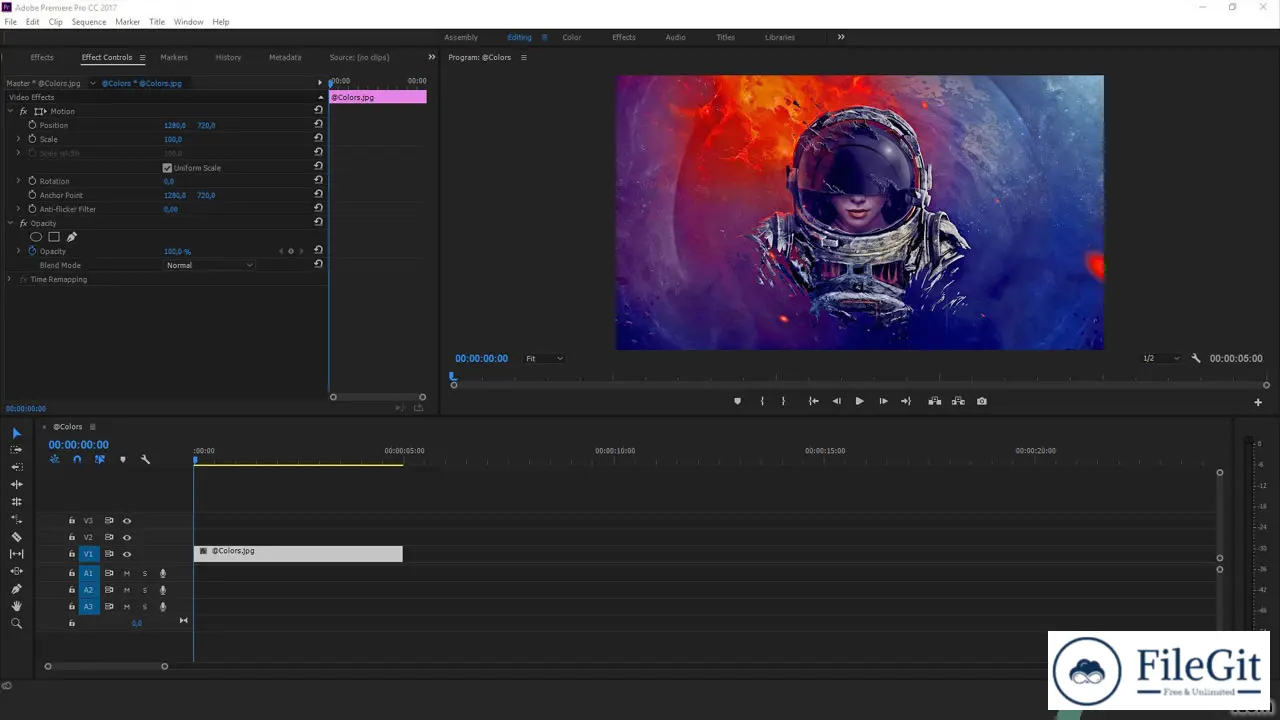Viewport: 1280px width, 720px height.
Task: Expand the Time Remapping group
Action: [x=10, y=279]
